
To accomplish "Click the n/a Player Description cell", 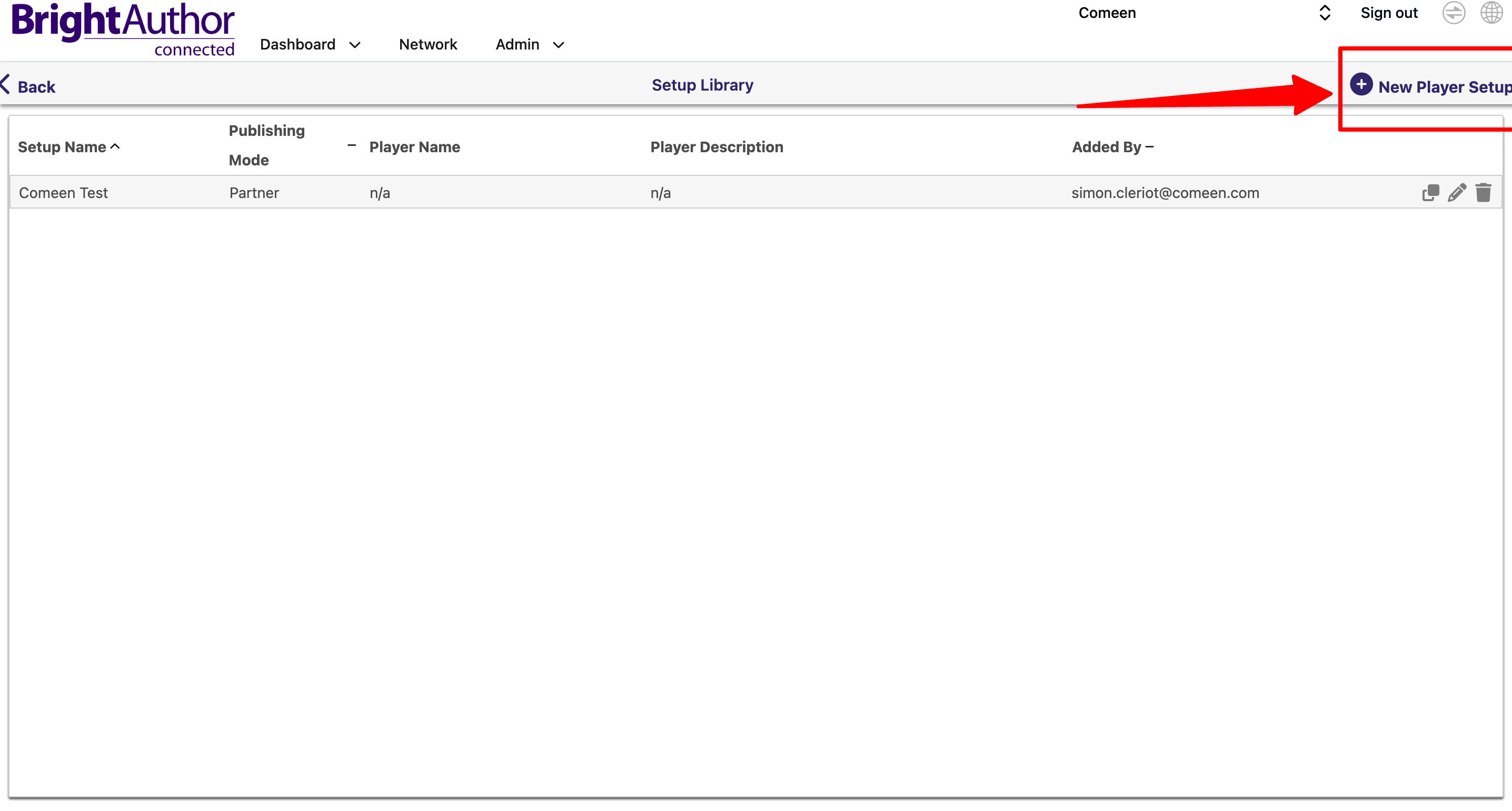I will (660, 193).
